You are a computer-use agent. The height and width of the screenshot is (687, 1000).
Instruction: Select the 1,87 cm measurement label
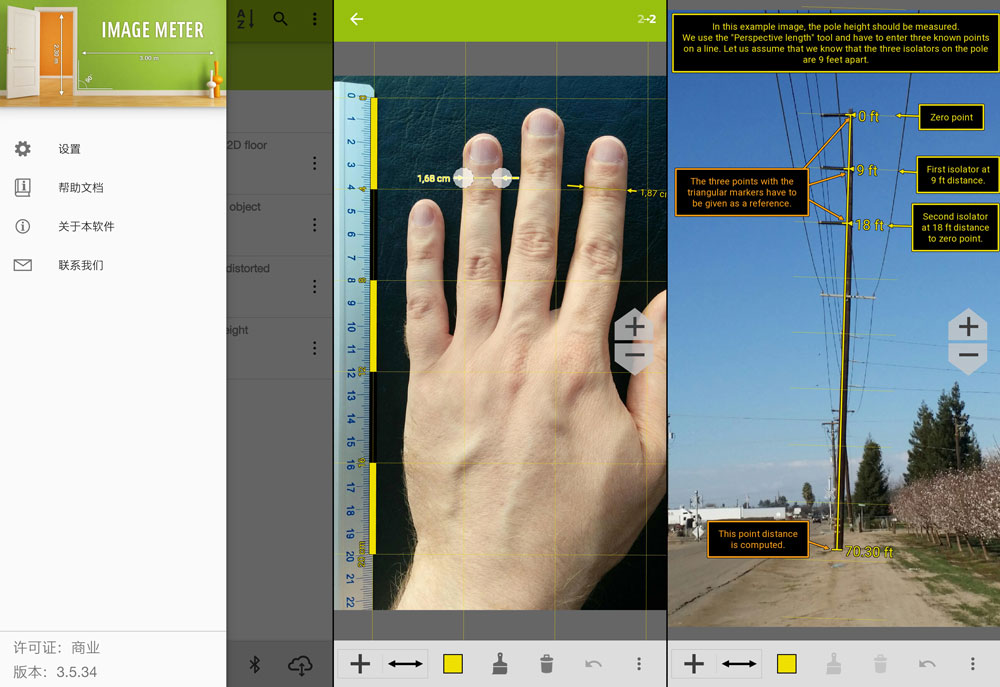(653, 193)
